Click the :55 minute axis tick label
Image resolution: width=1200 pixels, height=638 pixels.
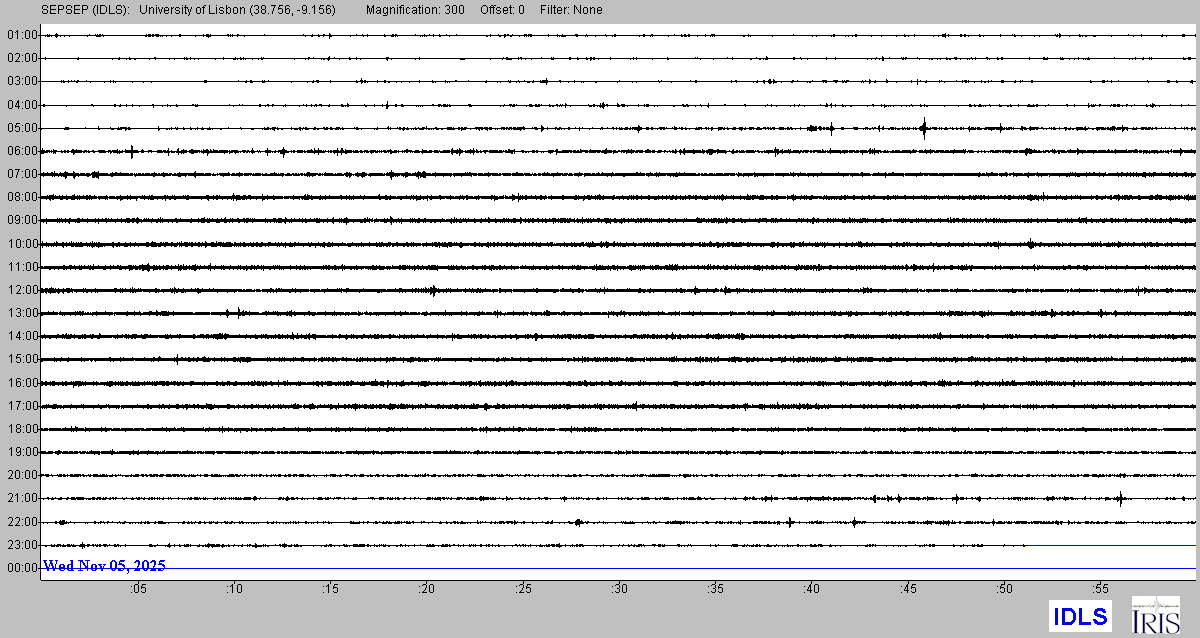[1100, 589]
